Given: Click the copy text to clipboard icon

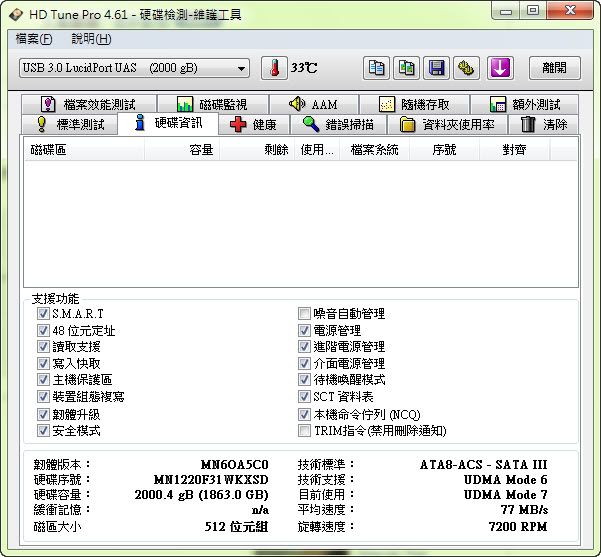Looking at the screenshot, I should click(x=376, y=68).
